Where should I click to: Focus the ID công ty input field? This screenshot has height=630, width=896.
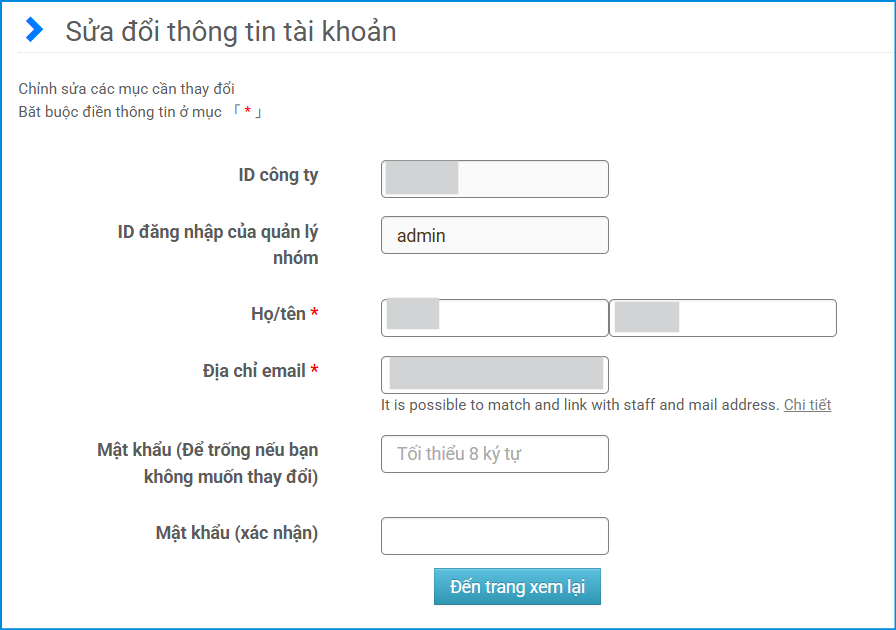coord(494,179)
